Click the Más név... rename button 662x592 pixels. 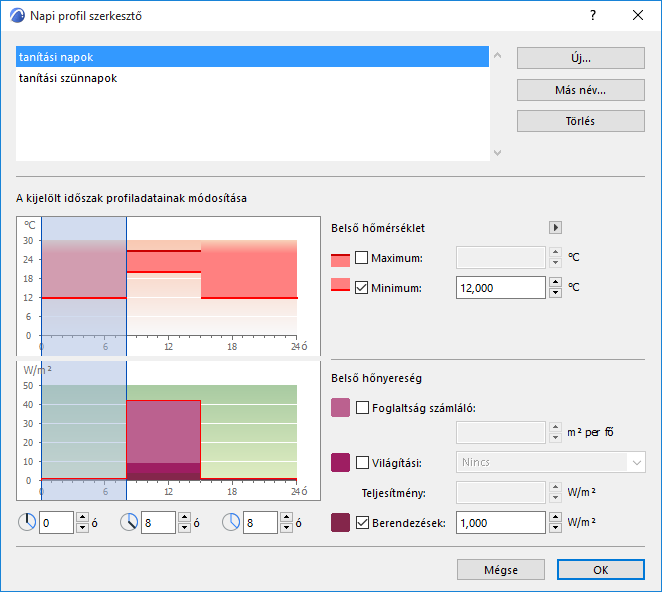[581, 90]
